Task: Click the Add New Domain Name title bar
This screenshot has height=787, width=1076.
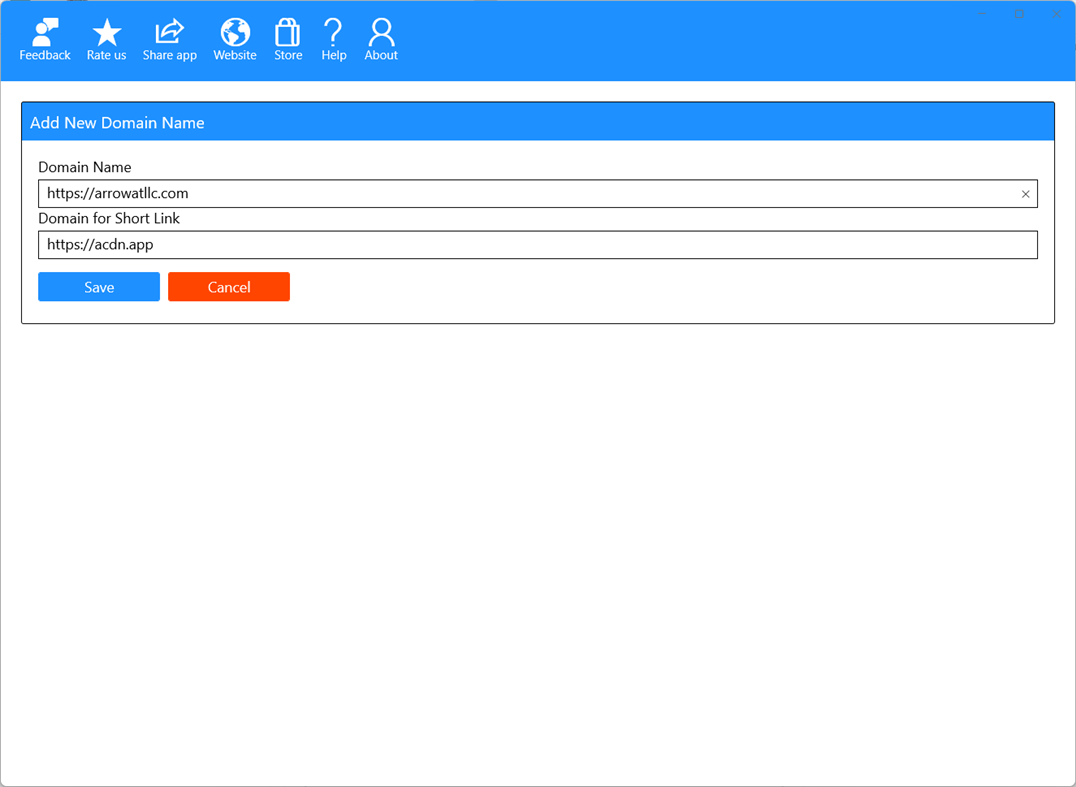Action: pyautogui.click(x=538, y=121)
